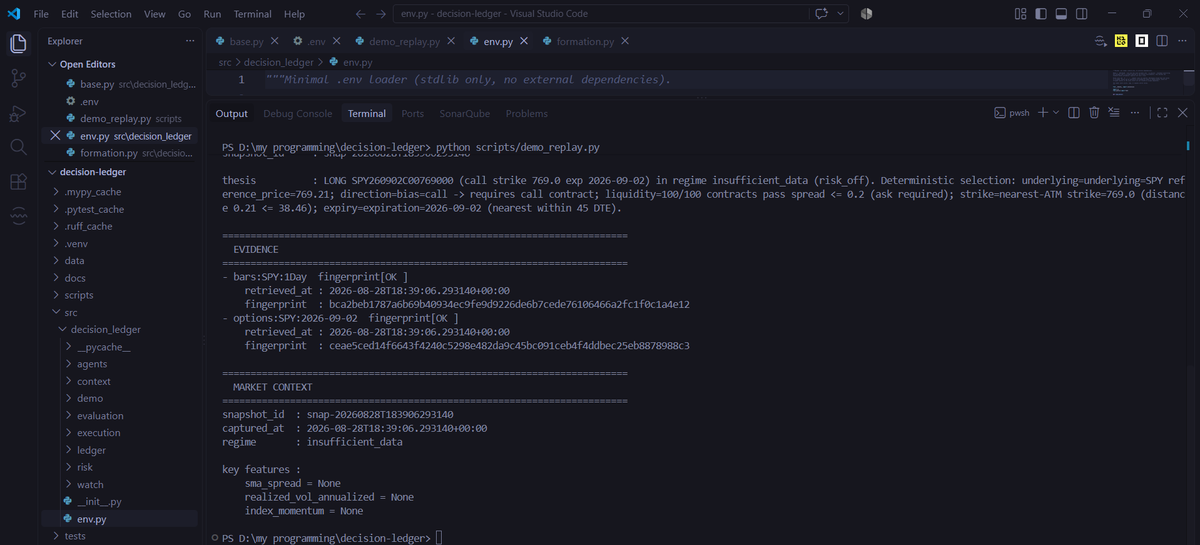Open the Explorer view in activity bar
The width and height of the screenshot is (1200, 545).
[x=18, y=44]
